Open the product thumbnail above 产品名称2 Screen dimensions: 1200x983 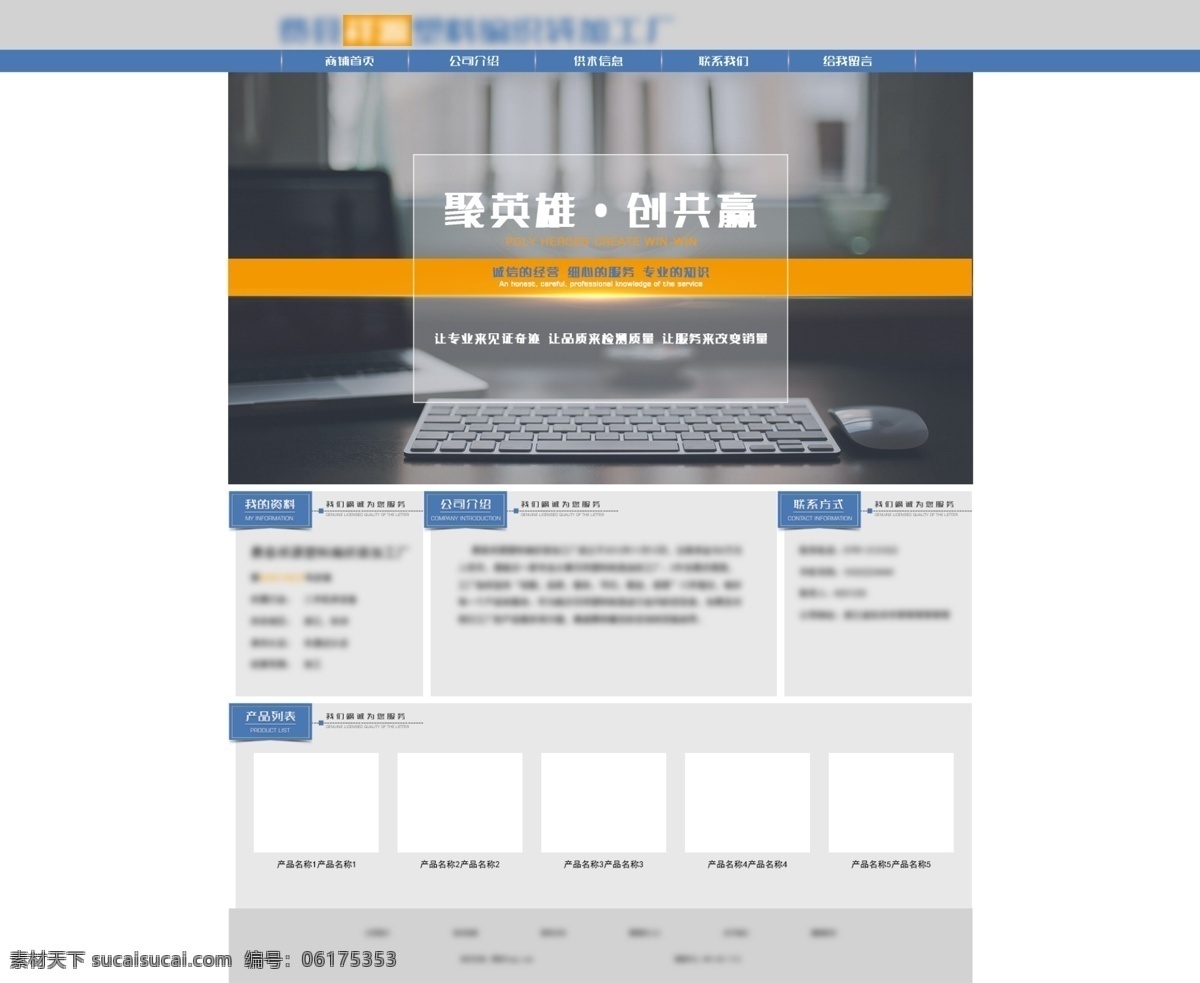pos(460,802)
